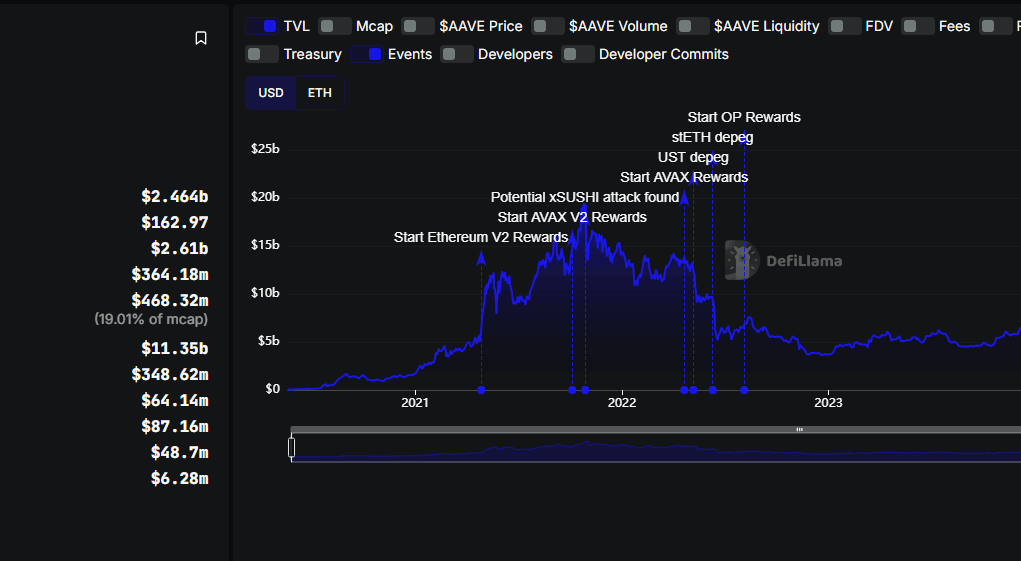Click the $25b y-axis label

coord(265,149)
